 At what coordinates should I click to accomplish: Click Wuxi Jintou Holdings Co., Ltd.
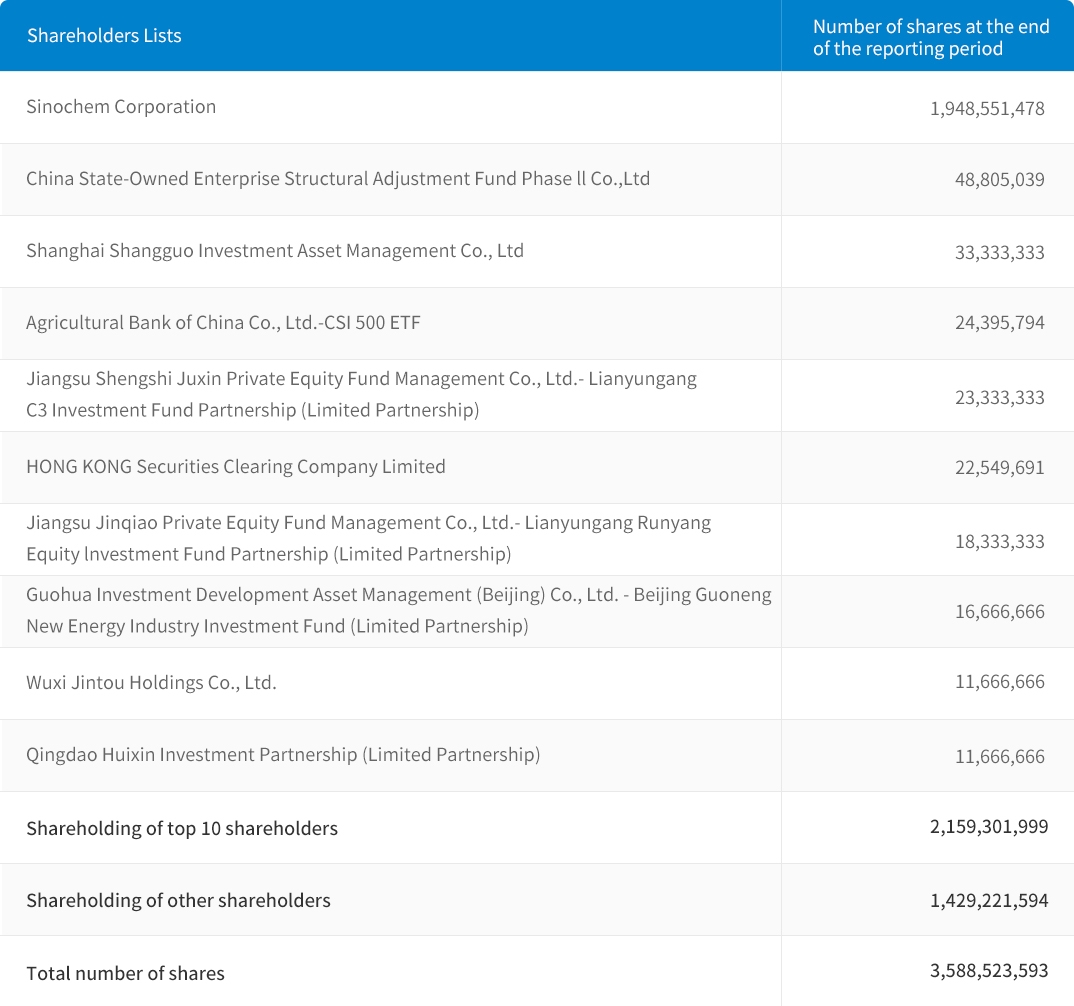[x=151, y=683]
